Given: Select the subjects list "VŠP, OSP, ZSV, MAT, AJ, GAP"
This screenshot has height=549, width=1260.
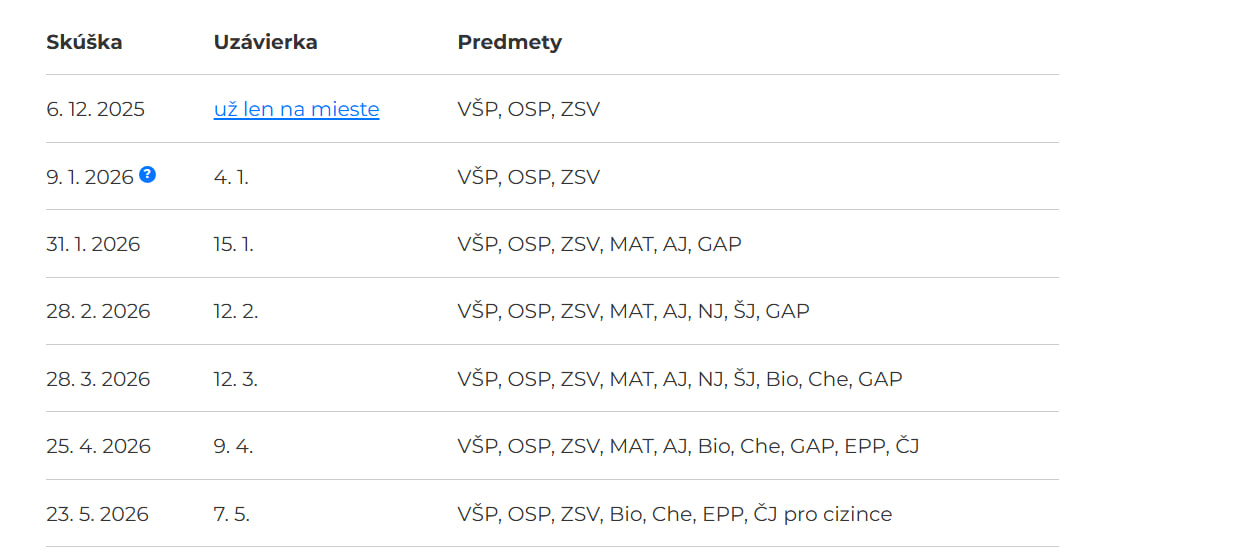Looking at the screenshot, I should 599,244.
